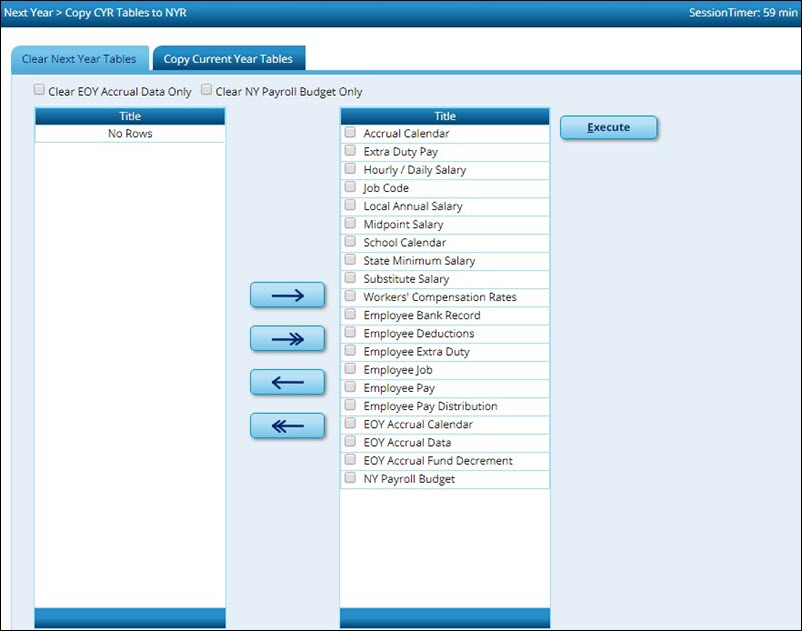
Task: Click the Execute button
Action: [x=608, y=127]
